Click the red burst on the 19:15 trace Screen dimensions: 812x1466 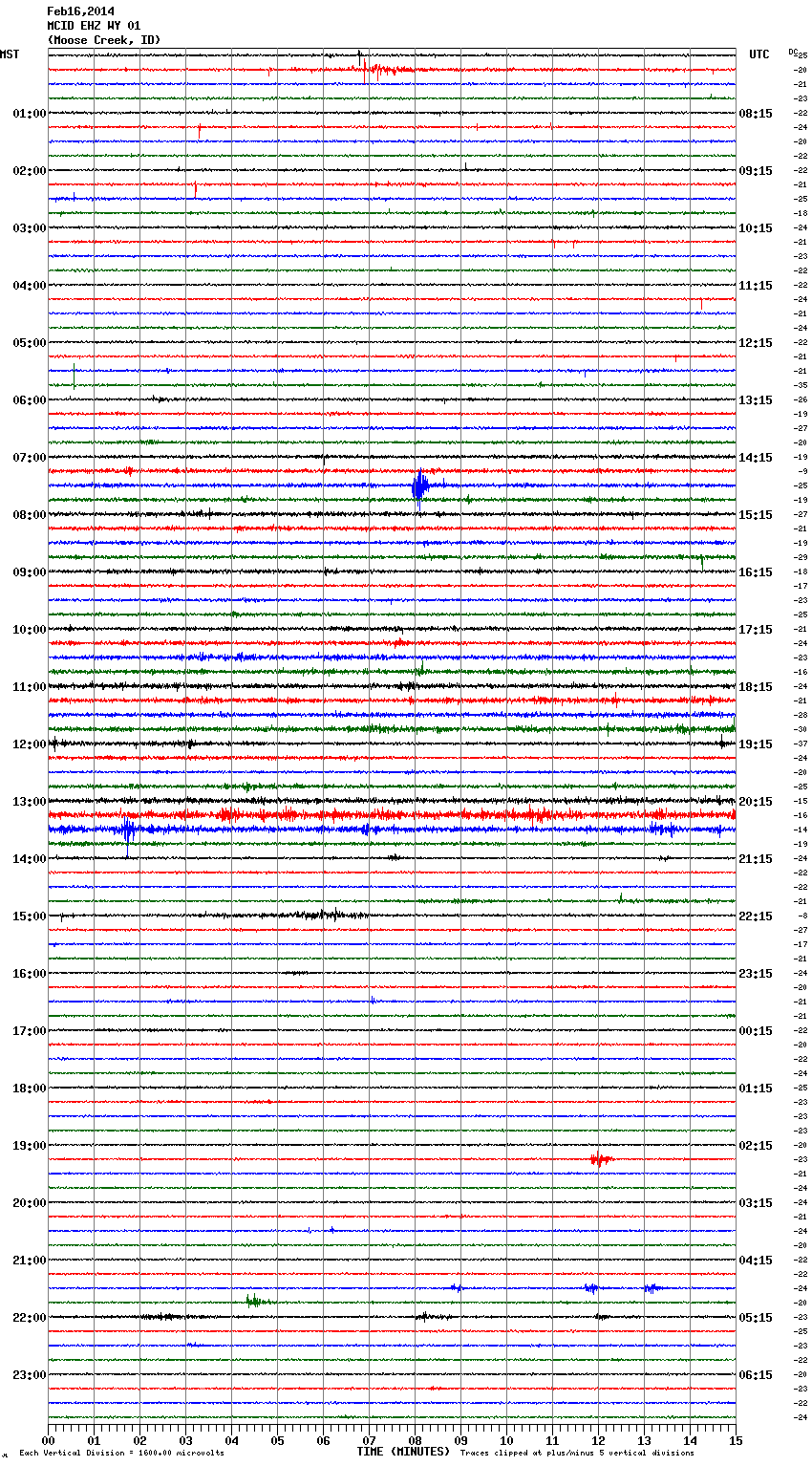[601, 1159]
